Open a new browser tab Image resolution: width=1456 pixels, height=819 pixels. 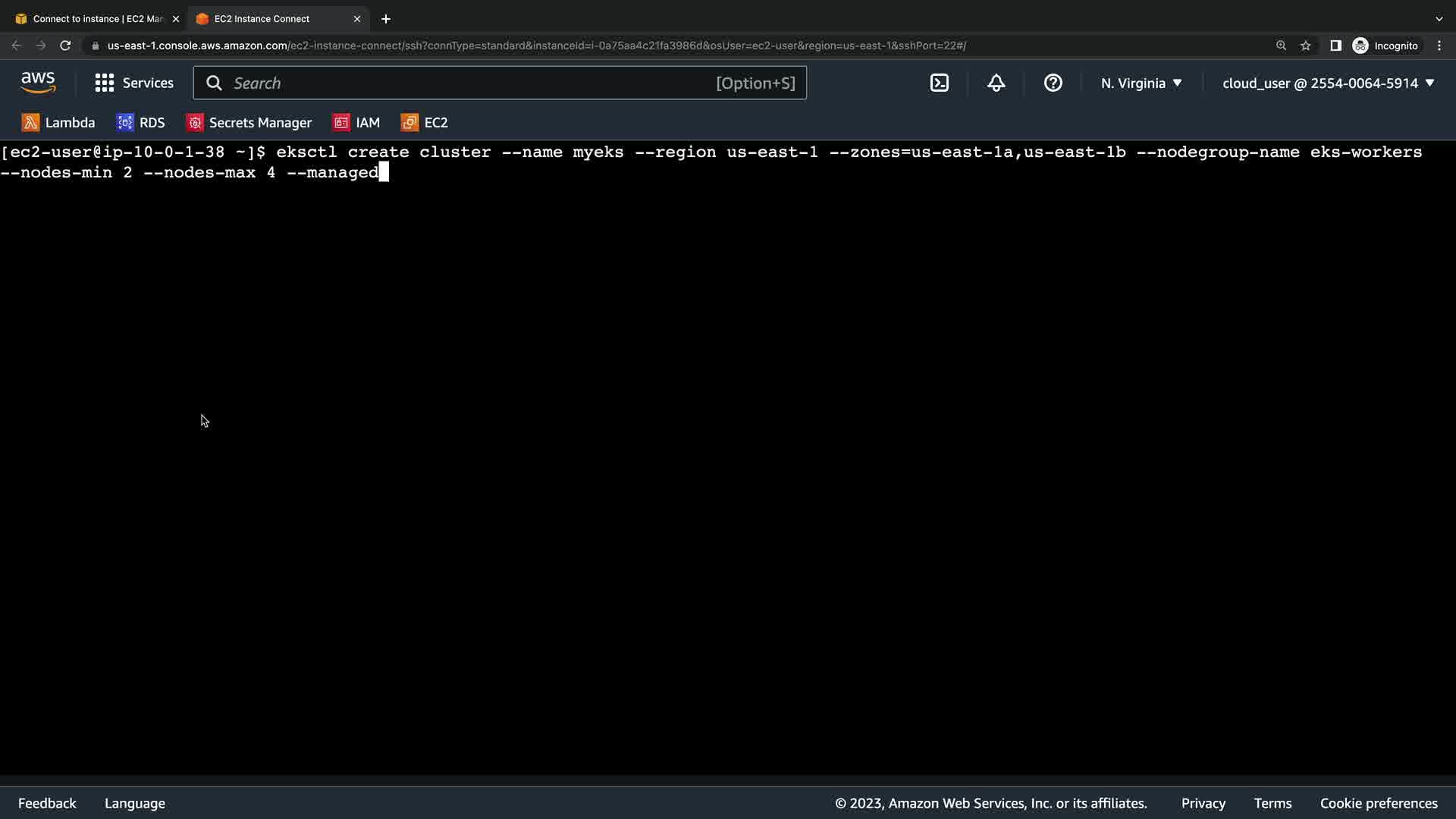386,19
